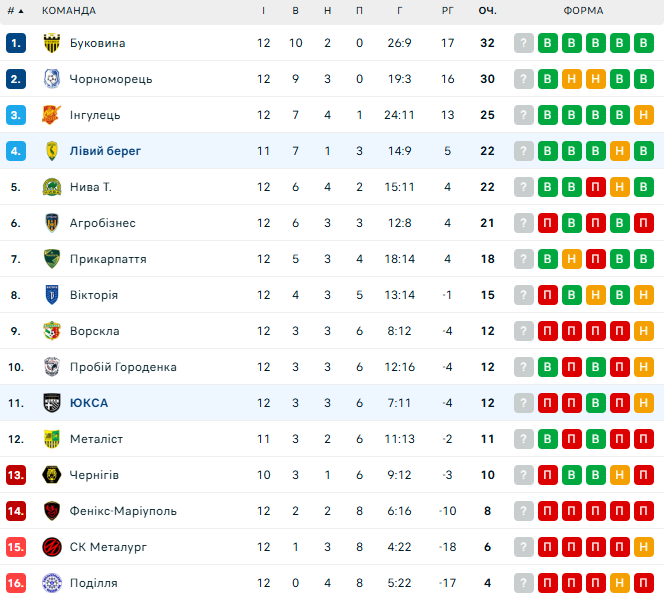664x599 pixels.
Task: Click the Інгулець team crest
Action: point(52,115)
